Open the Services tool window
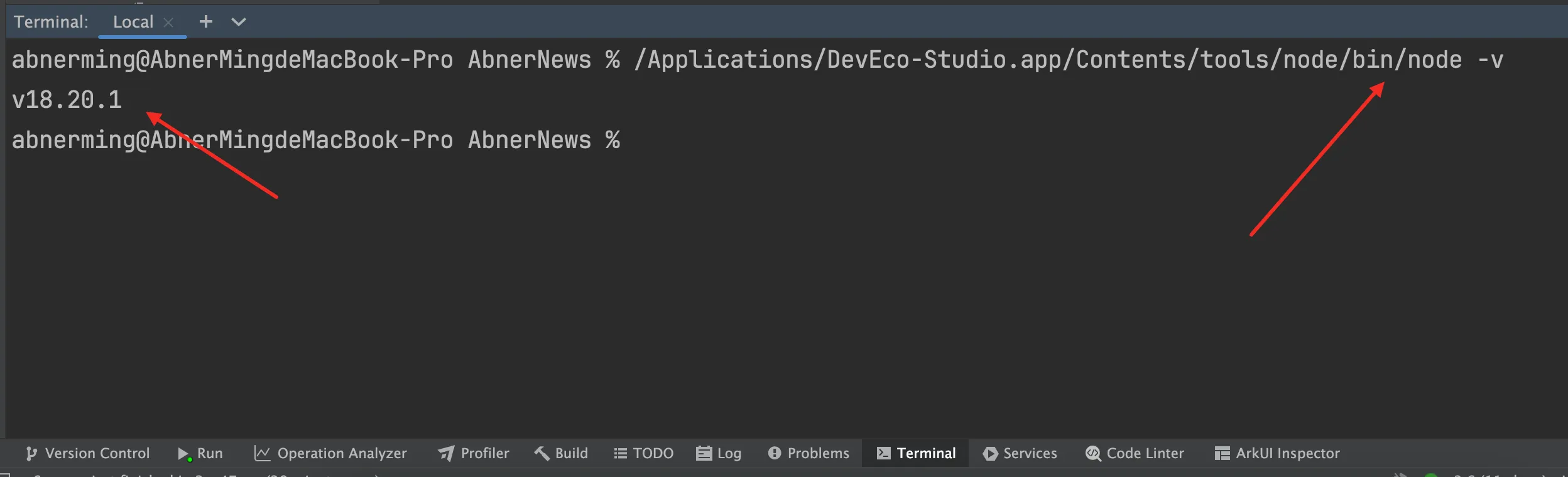Screen dimensions: 1568x477 click(x=1020, y=453)
